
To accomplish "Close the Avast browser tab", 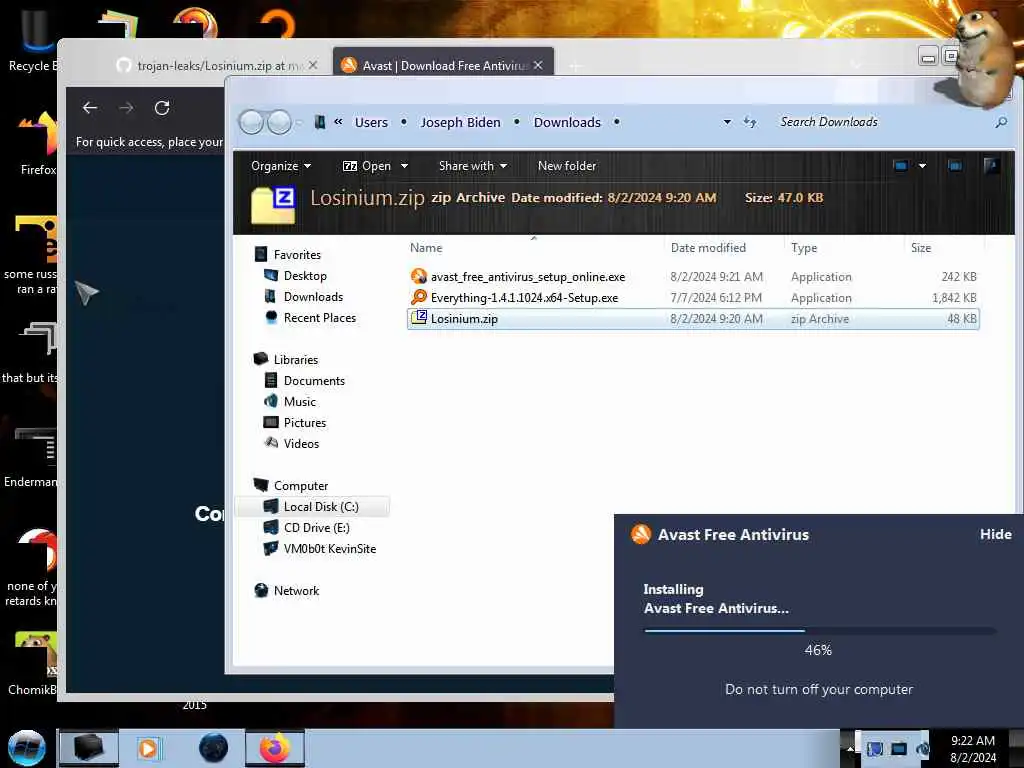I will [537, 65].
